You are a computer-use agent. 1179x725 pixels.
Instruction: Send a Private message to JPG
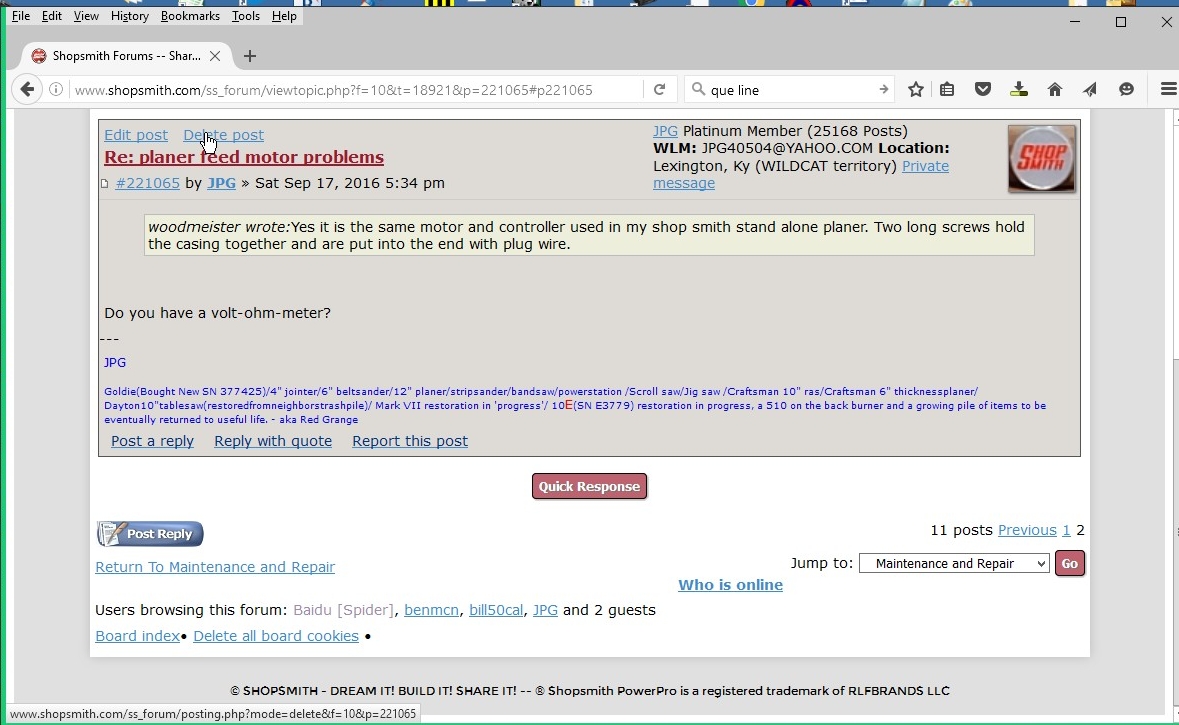801,174
